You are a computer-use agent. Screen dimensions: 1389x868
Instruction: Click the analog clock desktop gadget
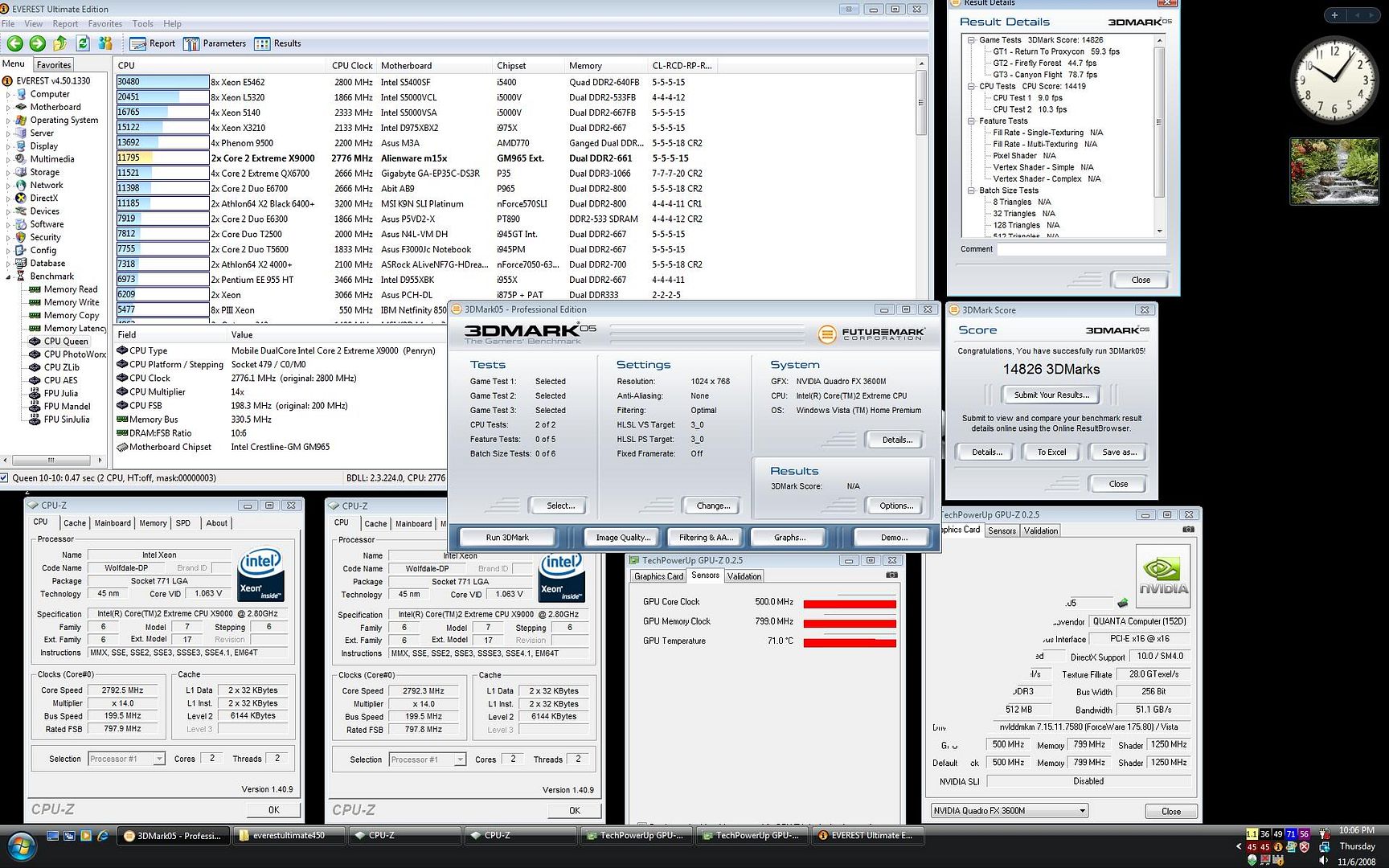click(1334, 80)
